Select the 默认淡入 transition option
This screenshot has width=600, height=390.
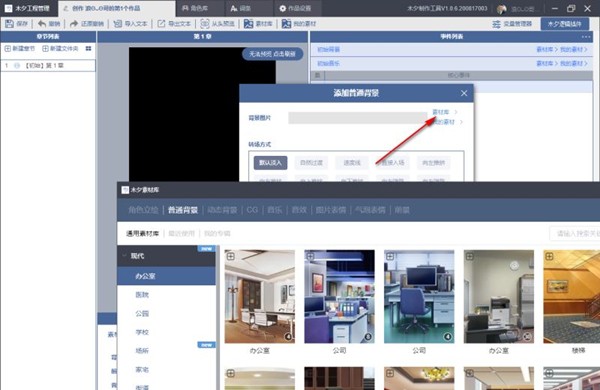click(270, 163)
